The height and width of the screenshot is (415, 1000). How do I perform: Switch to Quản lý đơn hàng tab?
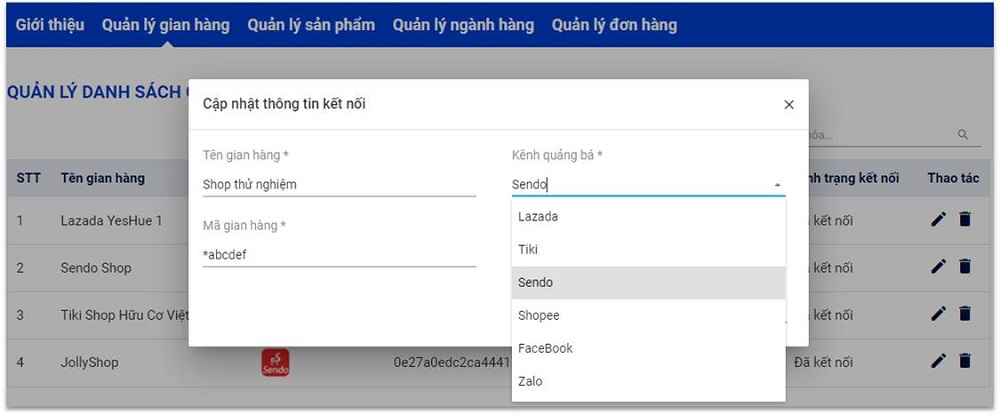point(614,25)
